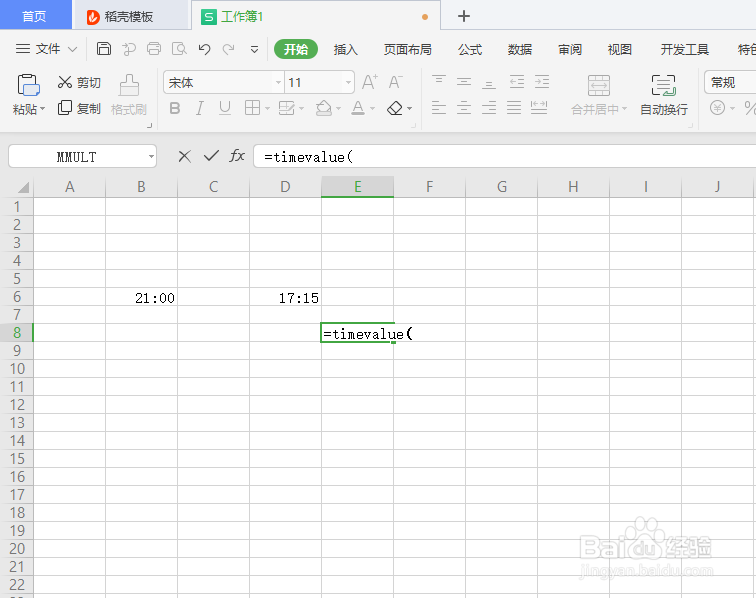Increase indent icon
756x598 pixels.
pos(542,82)
